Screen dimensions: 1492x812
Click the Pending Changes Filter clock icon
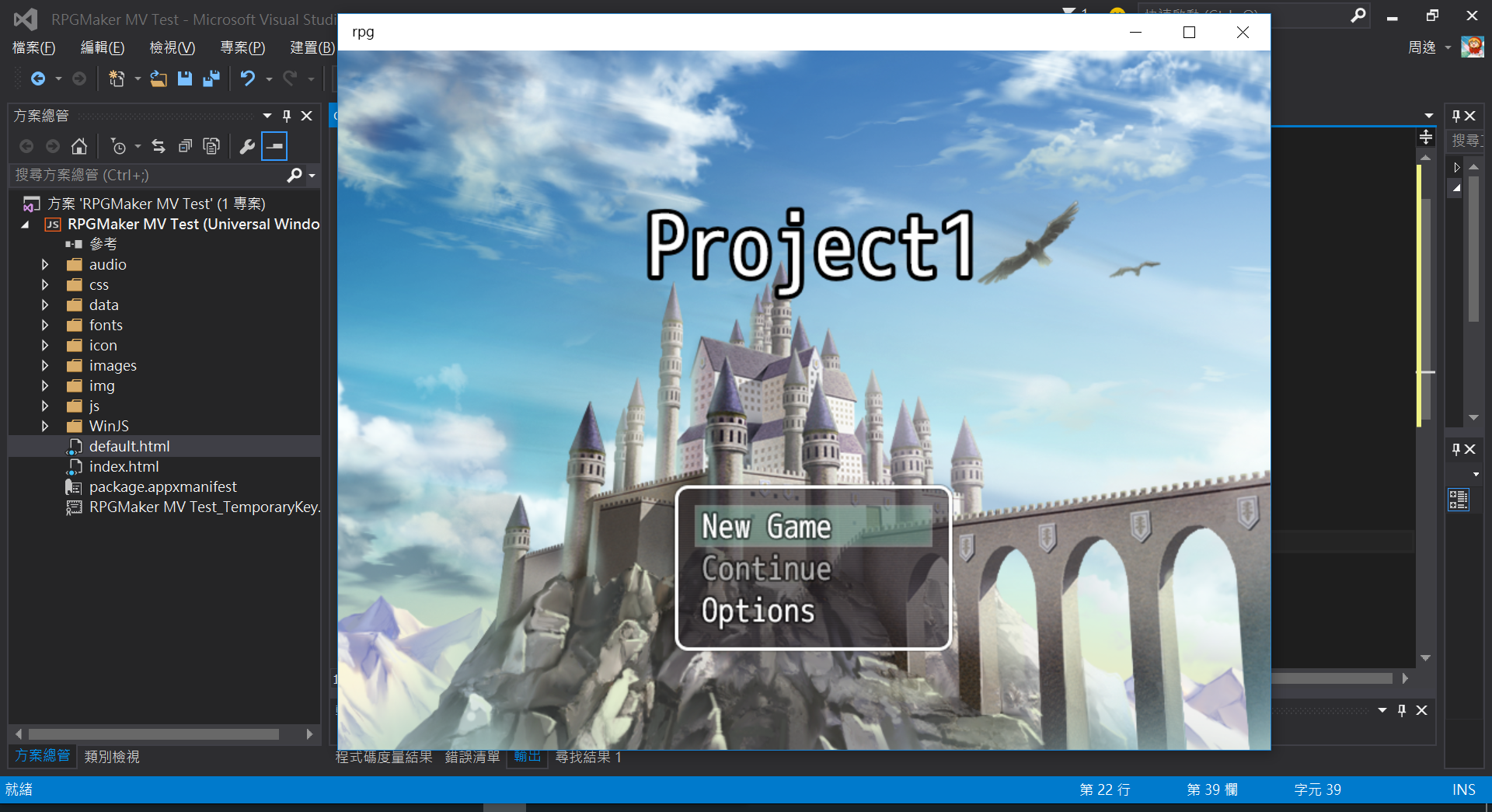[x=118, y=146]
